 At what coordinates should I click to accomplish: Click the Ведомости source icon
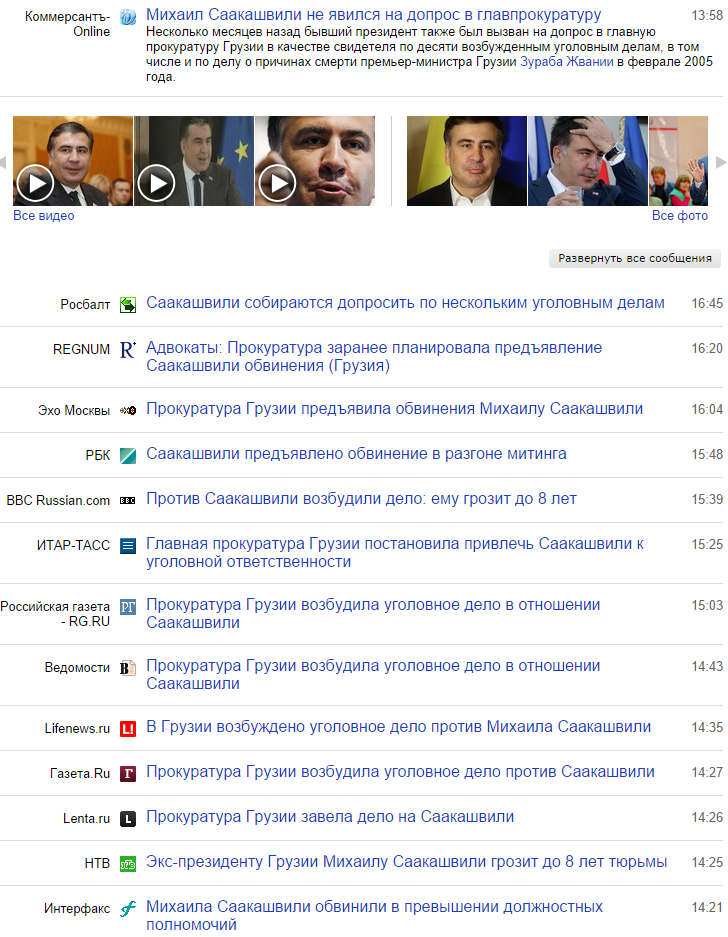point(128,668)
